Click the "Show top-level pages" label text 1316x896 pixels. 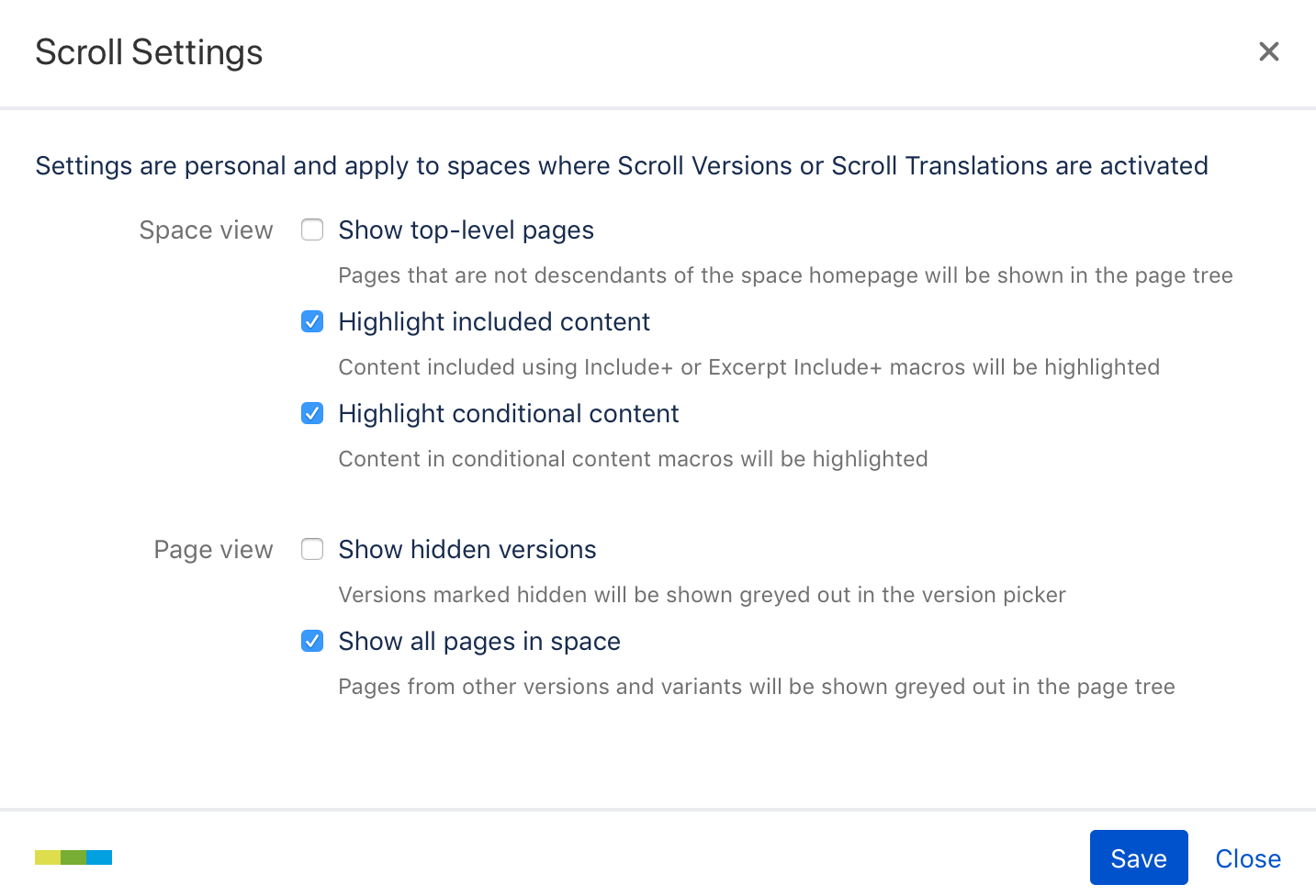coord(466,230)
